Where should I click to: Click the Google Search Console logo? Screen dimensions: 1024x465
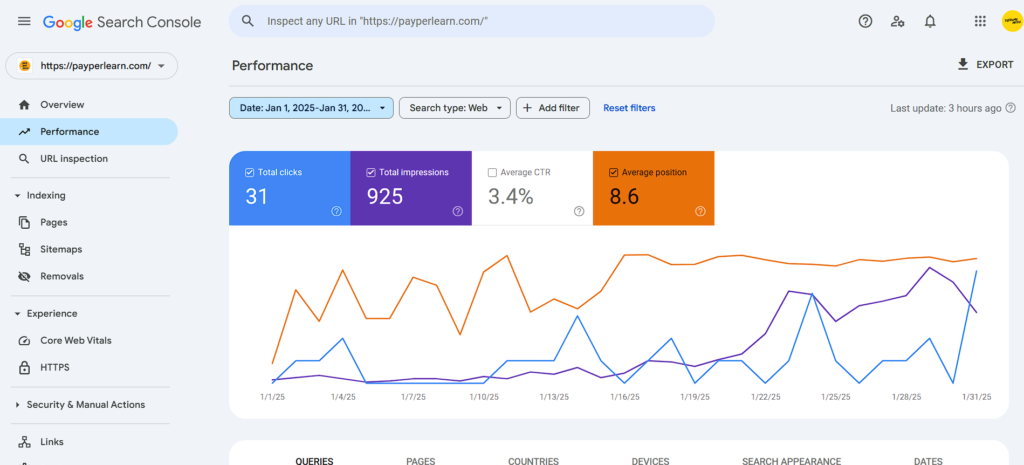coord(122,22)
